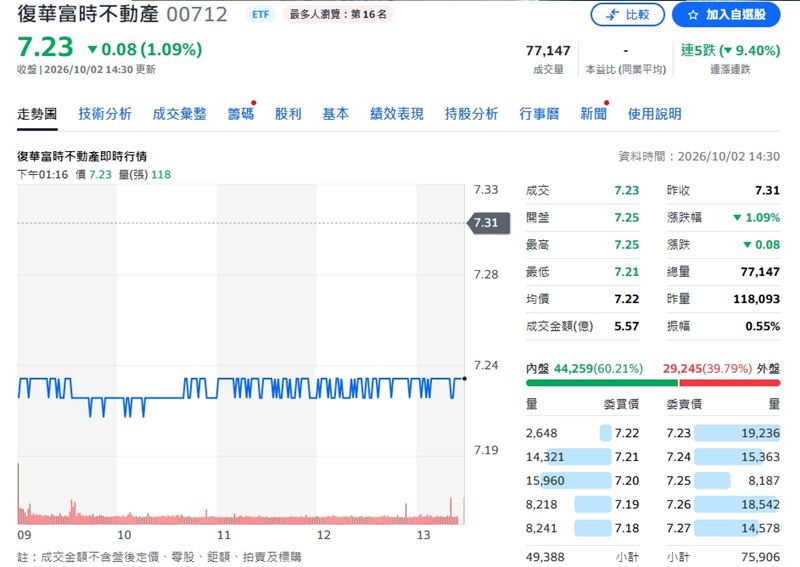Click the 內盤 44,259(60.21%) figure
This screenshot has width=800, height=567.
[598, 368]
